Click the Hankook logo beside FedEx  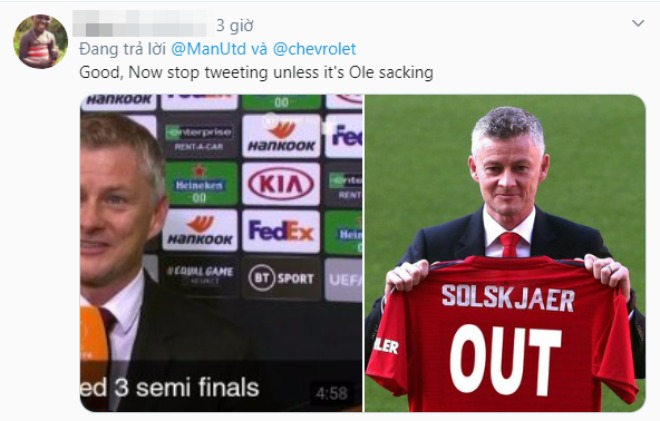click(200, 230)
